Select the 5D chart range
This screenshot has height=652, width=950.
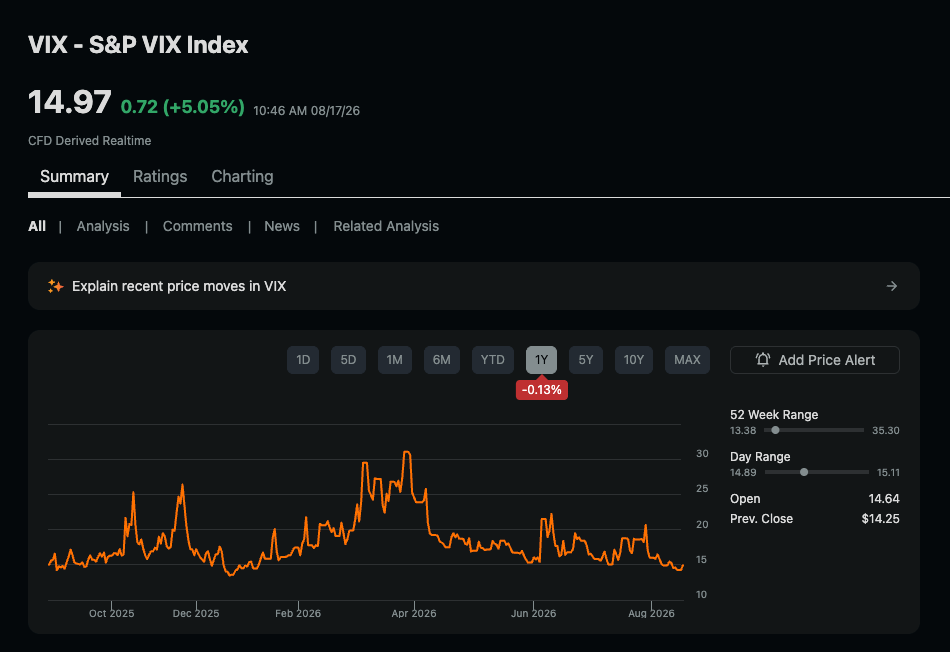pos(348,360)
